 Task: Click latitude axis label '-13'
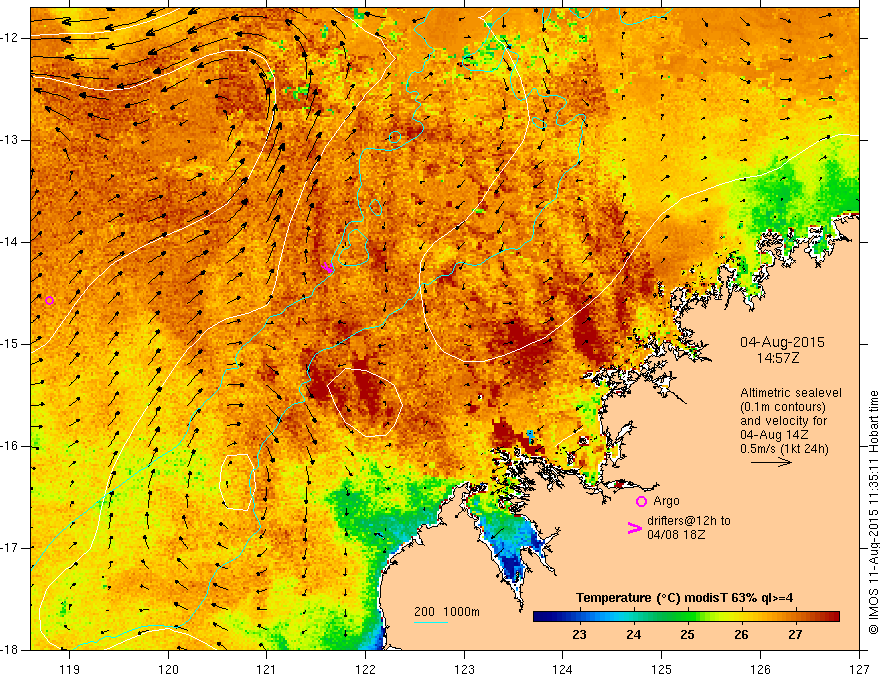point(11,140)
